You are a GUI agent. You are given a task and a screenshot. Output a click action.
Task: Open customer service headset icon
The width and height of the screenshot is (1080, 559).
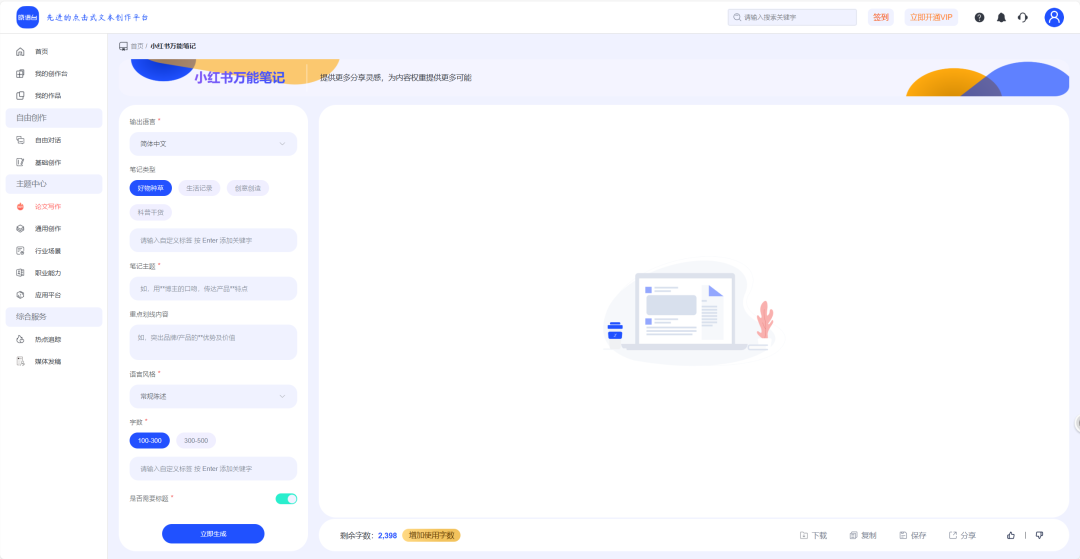pos(1023,17)
